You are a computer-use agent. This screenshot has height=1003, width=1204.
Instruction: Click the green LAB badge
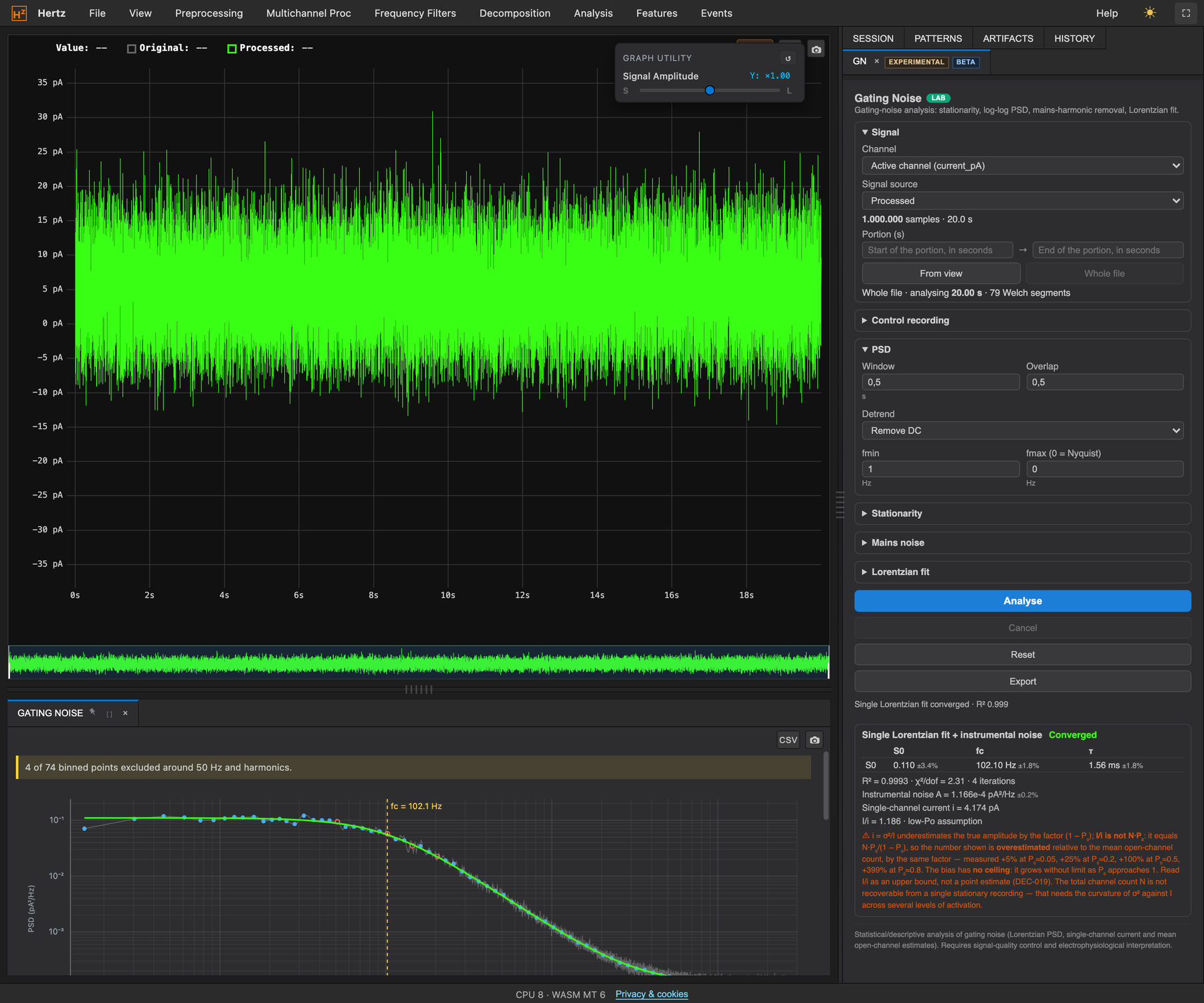(x=938, y=98)
